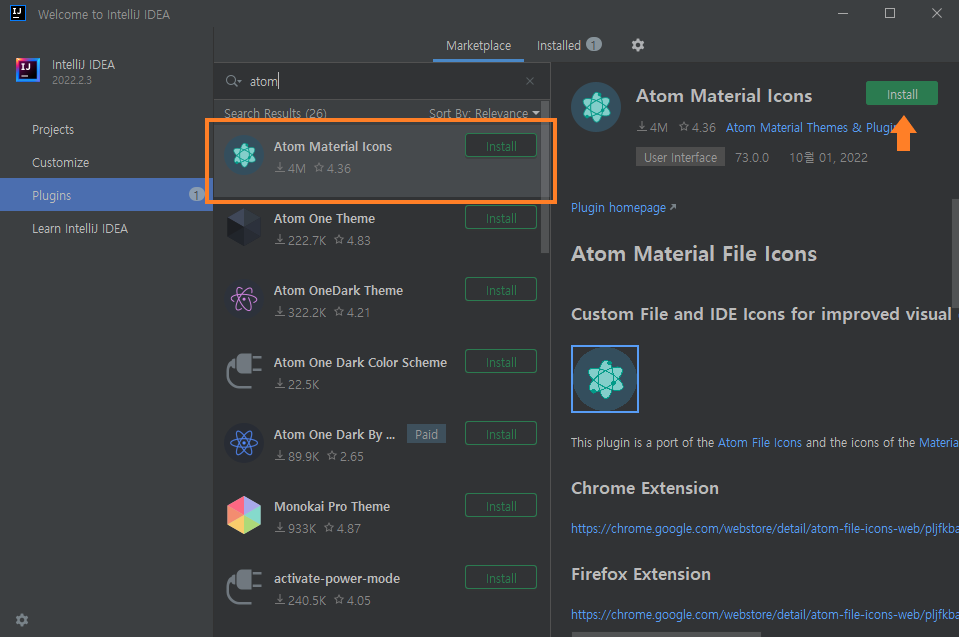
Task: Click the large Atom Material Icons logo in details header
Action: 596,107
